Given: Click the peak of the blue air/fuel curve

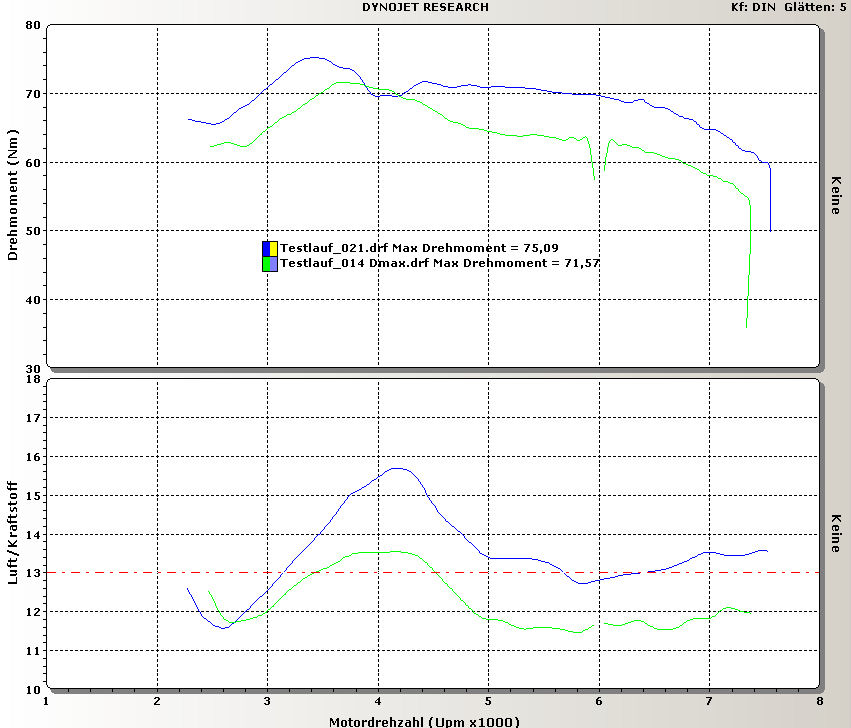Looking at the screenshot, I should (x=398, y=468).
